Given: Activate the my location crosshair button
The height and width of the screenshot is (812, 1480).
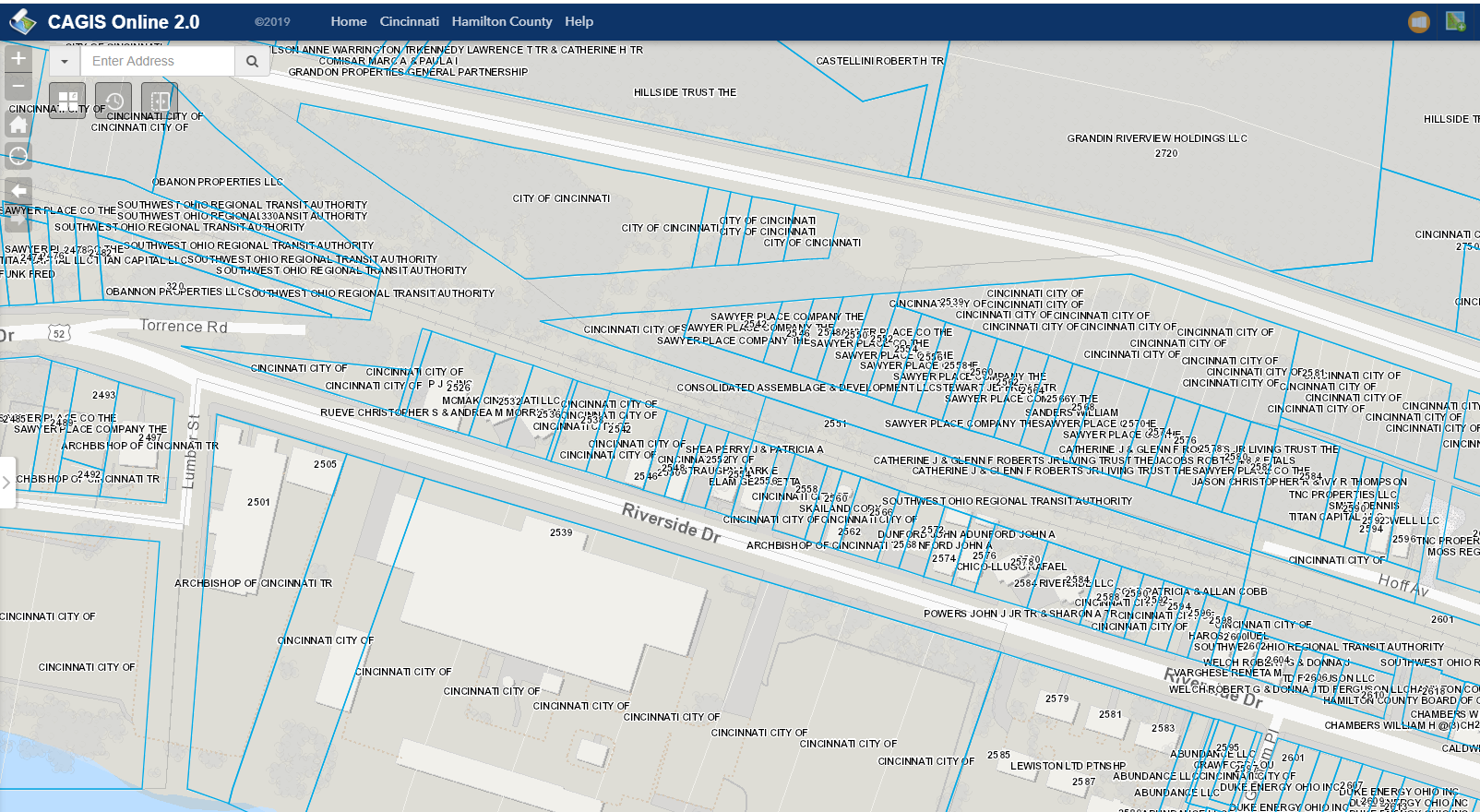Looking at the screenshot, I should coord(18,155).
